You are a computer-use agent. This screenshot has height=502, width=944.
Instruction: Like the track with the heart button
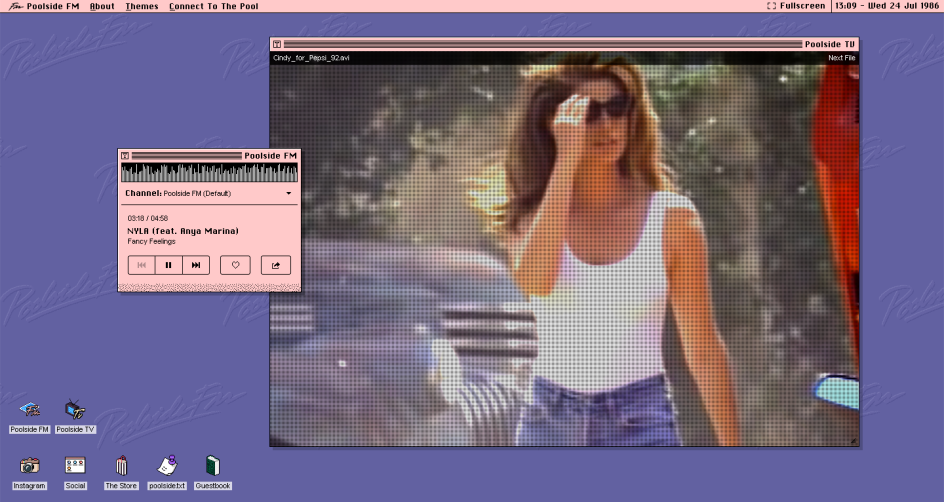[235, 265]
